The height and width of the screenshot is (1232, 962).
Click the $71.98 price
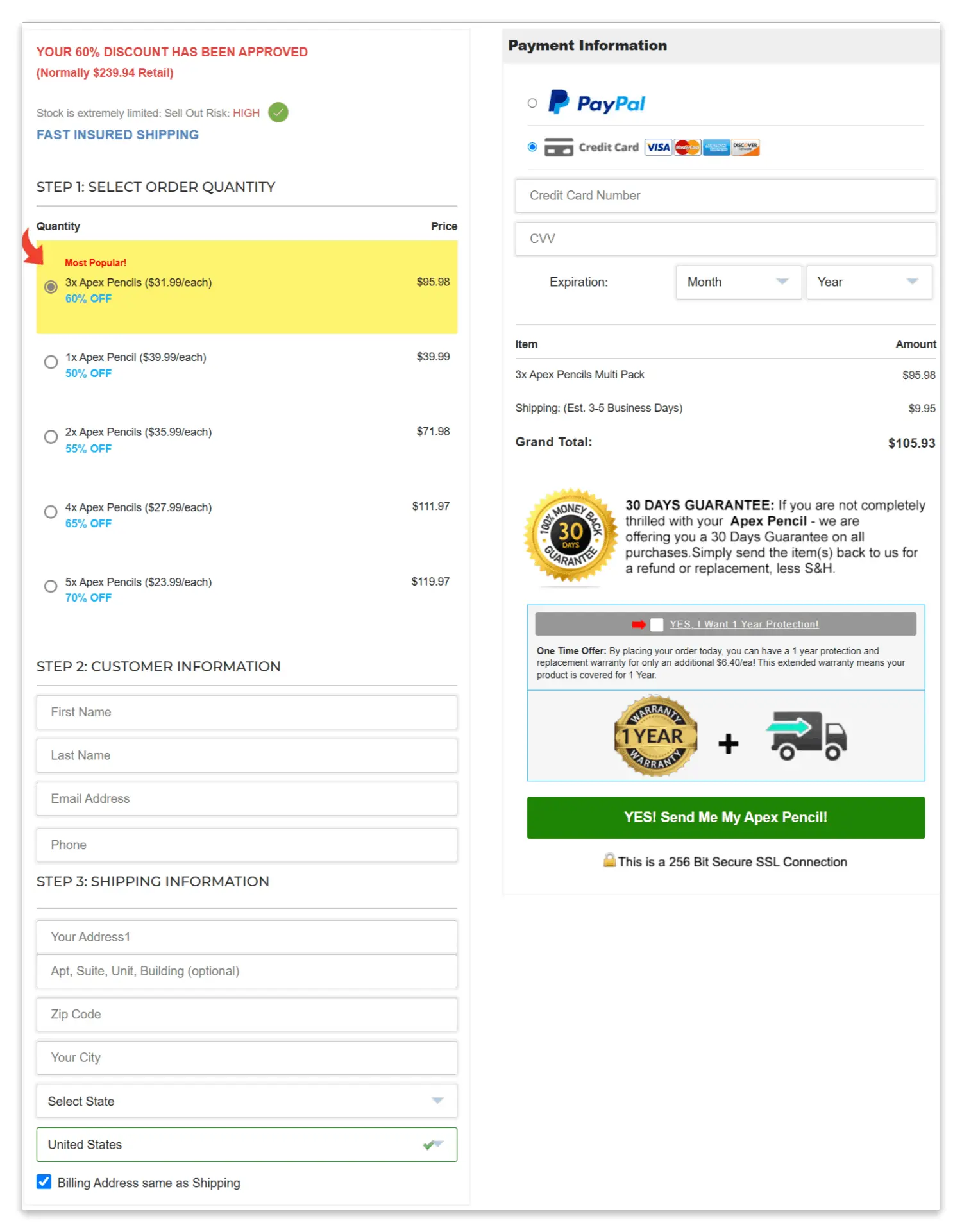(433, 432)
